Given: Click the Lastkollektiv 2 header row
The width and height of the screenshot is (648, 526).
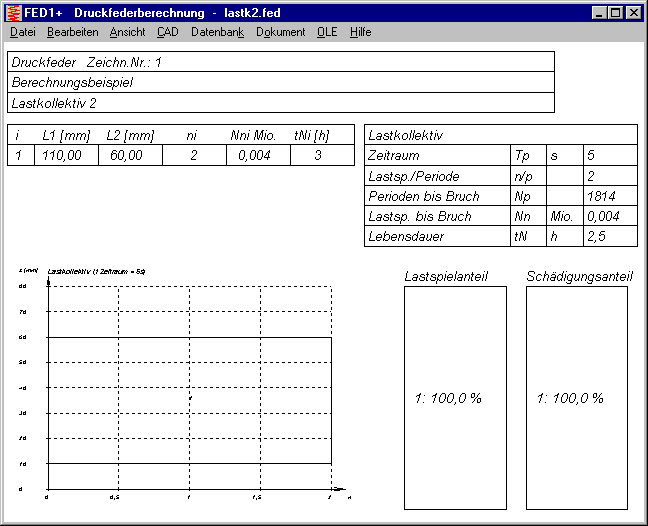Looking at the screenshot, I should click(280, 103).
